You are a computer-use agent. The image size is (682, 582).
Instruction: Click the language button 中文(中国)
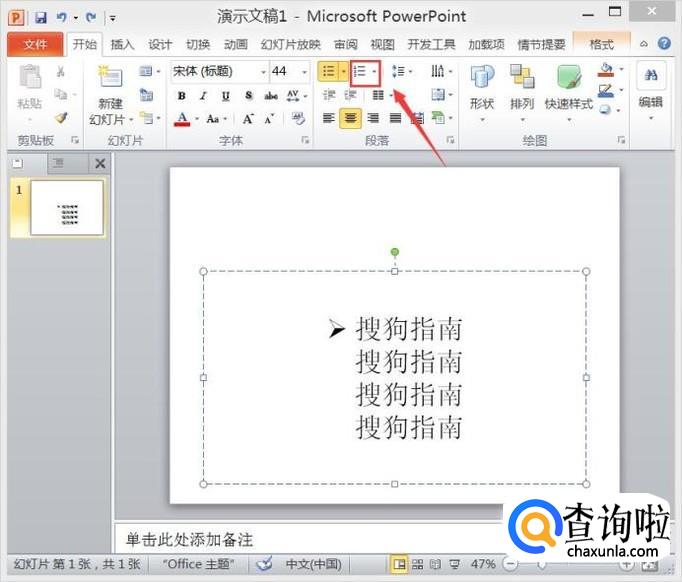pos(313,564)
